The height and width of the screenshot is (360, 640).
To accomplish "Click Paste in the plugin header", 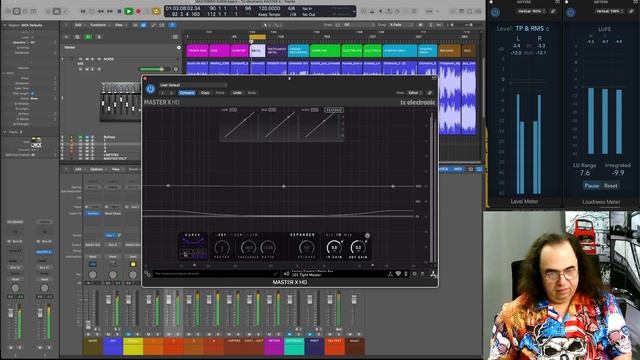I will (x=220, y=93).
